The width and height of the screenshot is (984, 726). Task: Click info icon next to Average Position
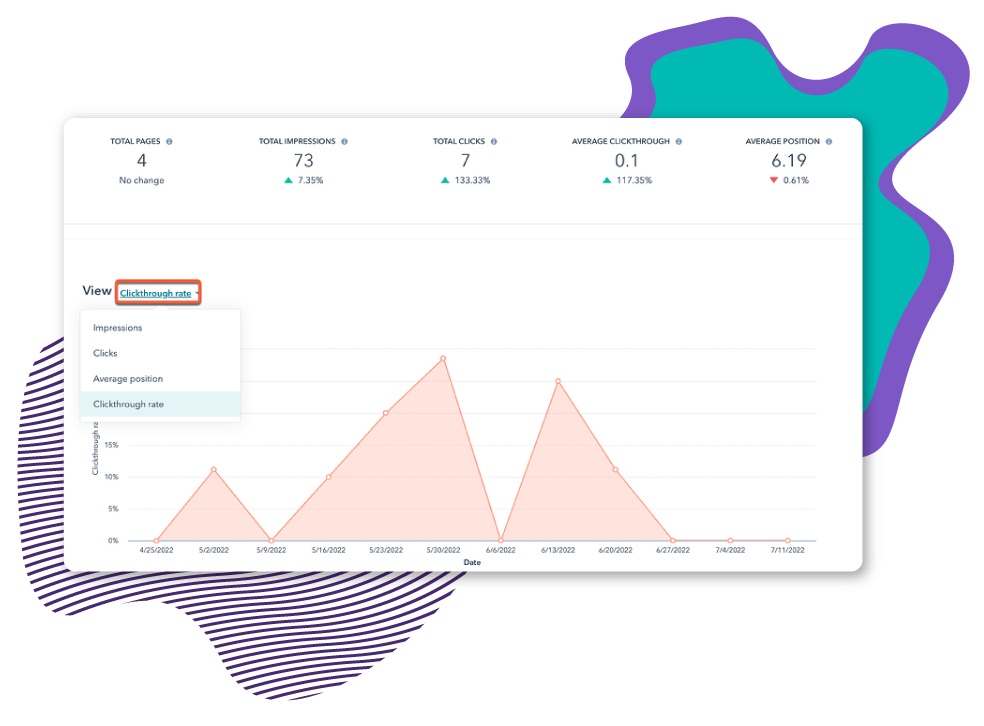829,142
